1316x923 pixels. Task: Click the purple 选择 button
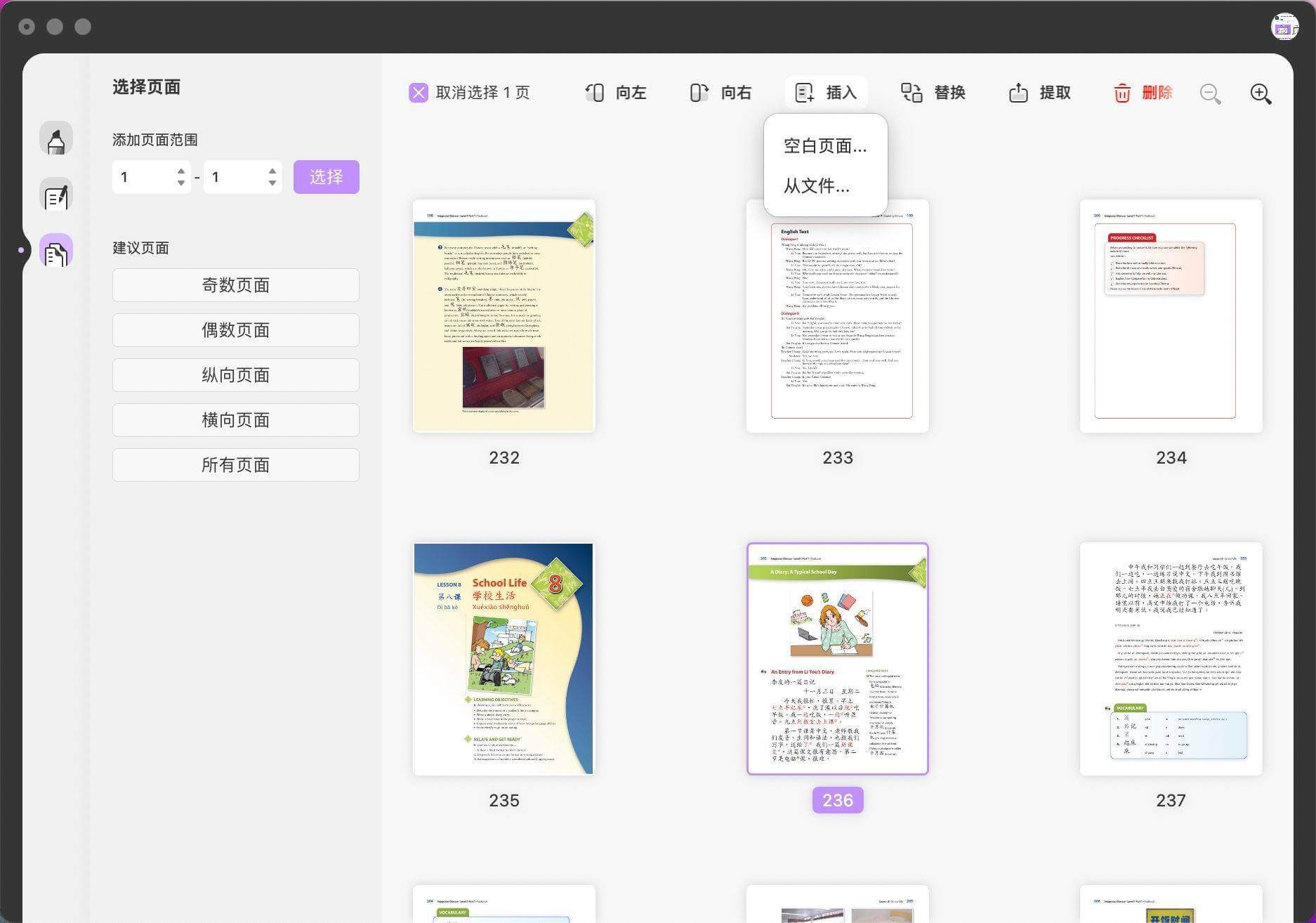coord(327,177)
